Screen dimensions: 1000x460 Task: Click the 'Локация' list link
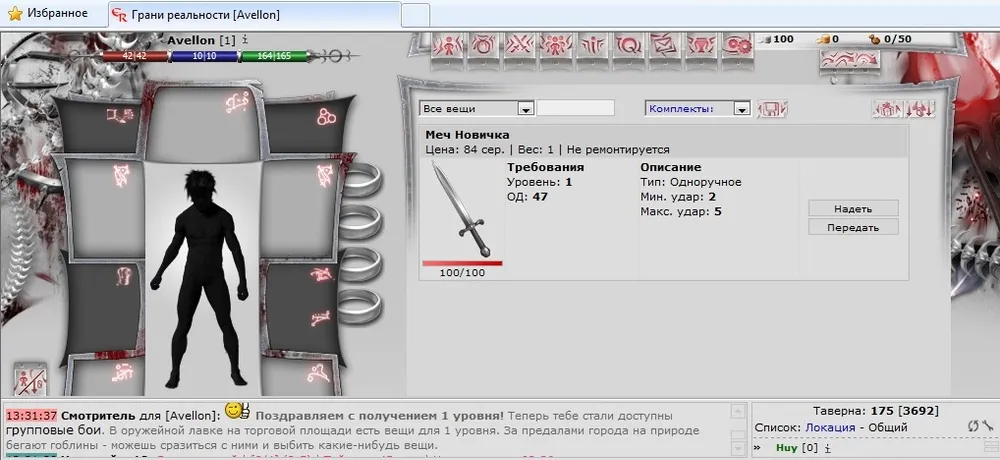click(x=829, y=427)
